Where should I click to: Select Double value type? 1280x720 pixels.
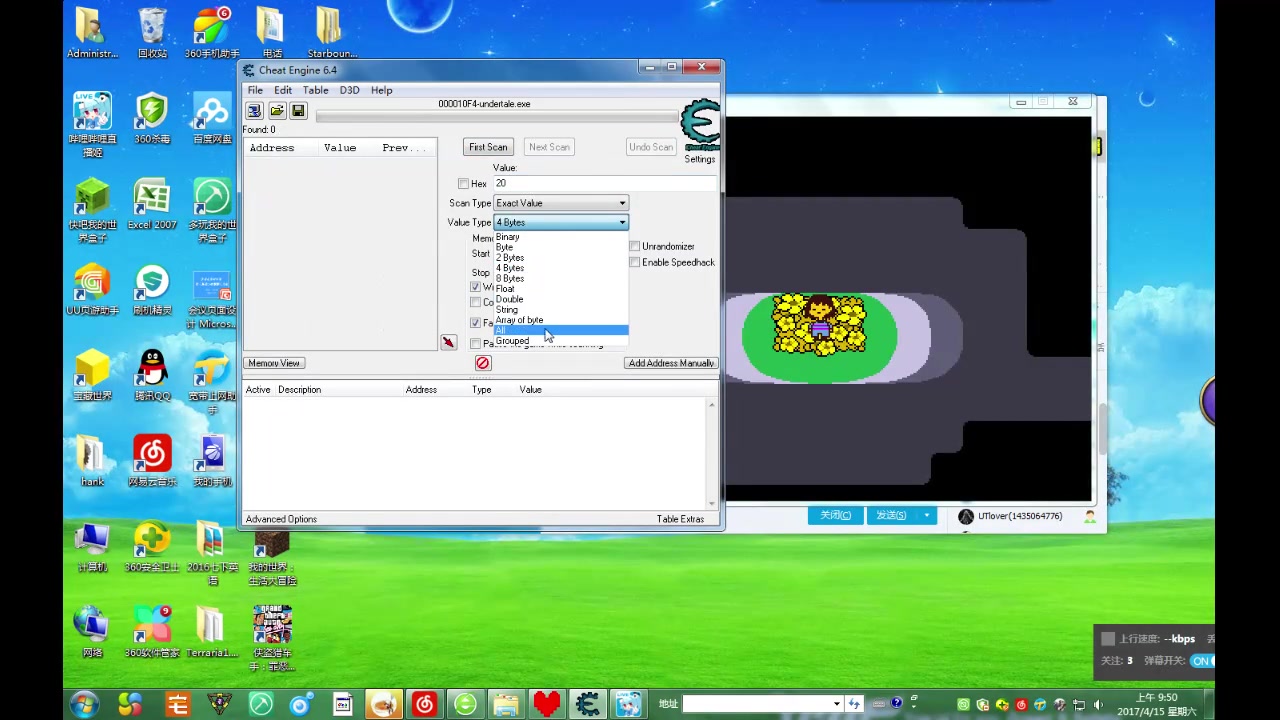(561, 299)
